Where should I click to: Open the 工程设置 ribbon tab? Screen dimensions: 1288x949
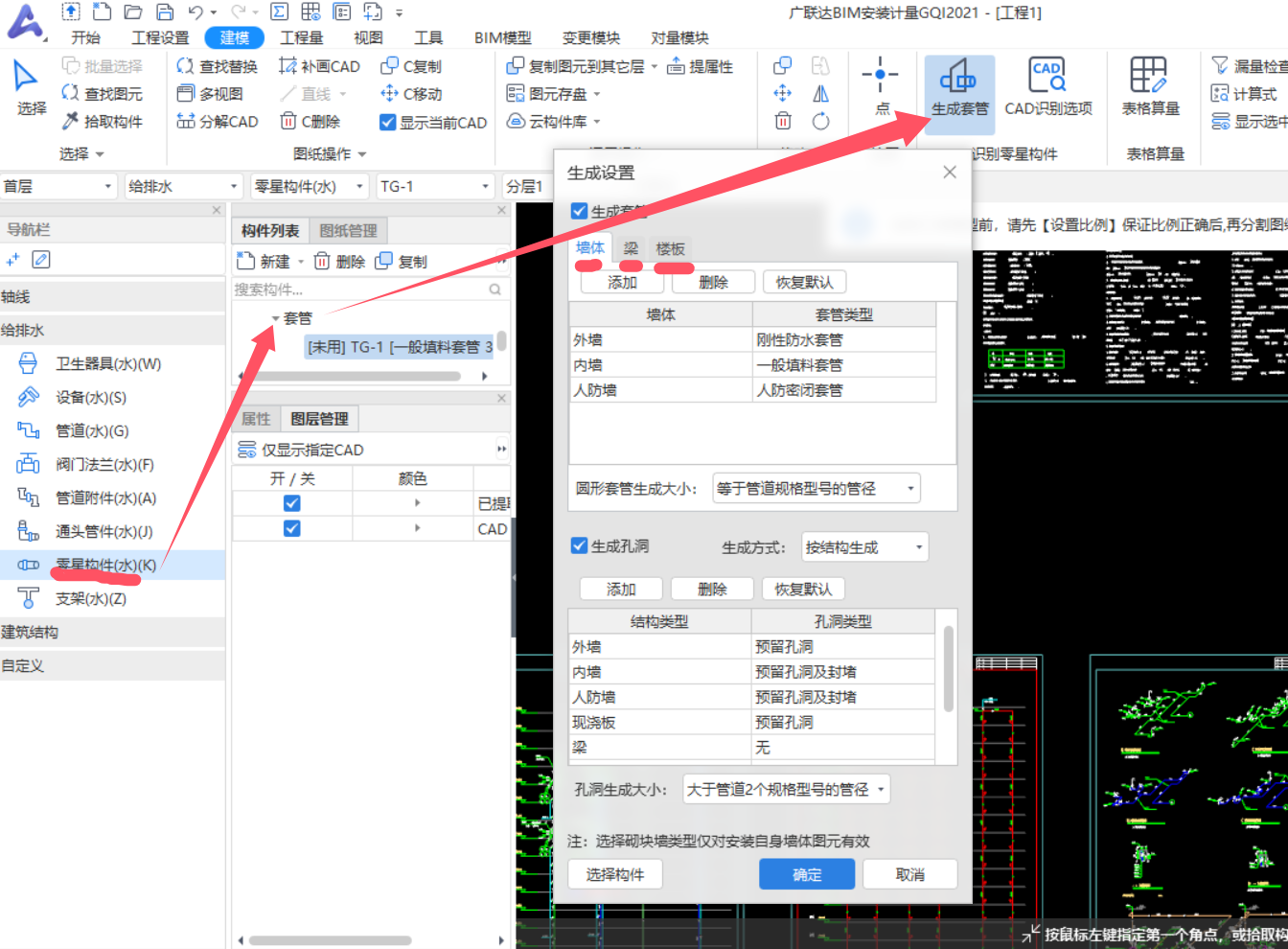[160, 37]
